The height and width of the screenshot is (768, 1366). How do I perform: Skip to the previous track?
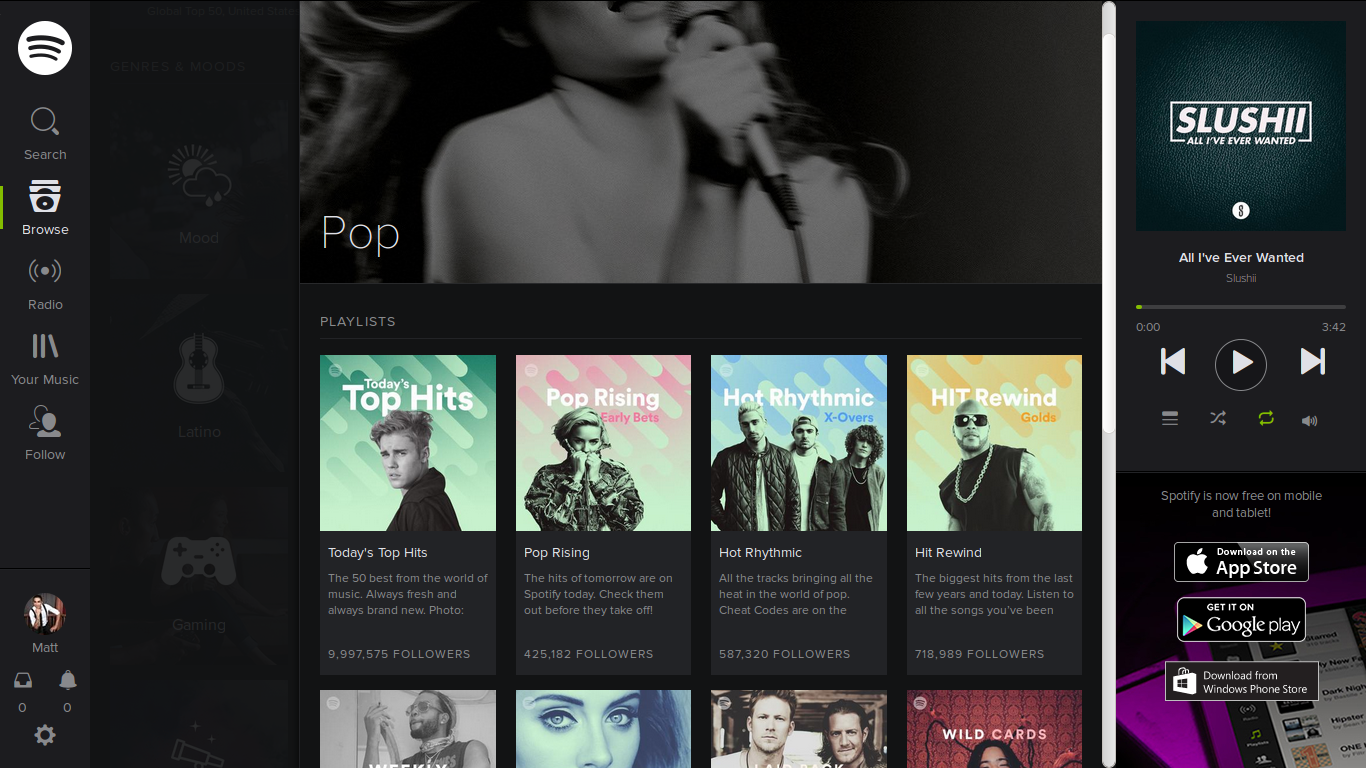coord(1173,361)
